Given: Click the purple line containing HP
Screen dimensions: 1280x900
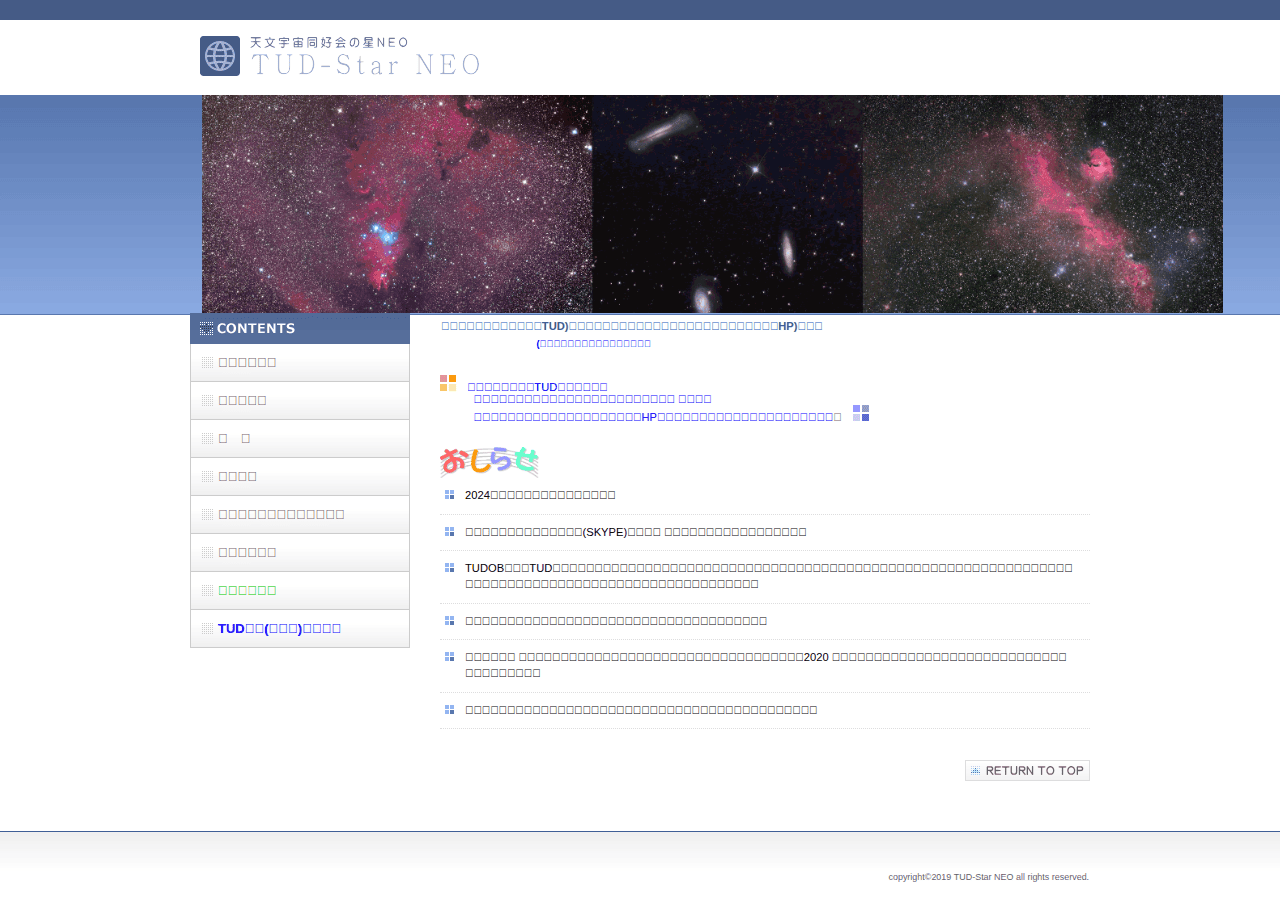Looking at the screenshot, I should (657, 417).
